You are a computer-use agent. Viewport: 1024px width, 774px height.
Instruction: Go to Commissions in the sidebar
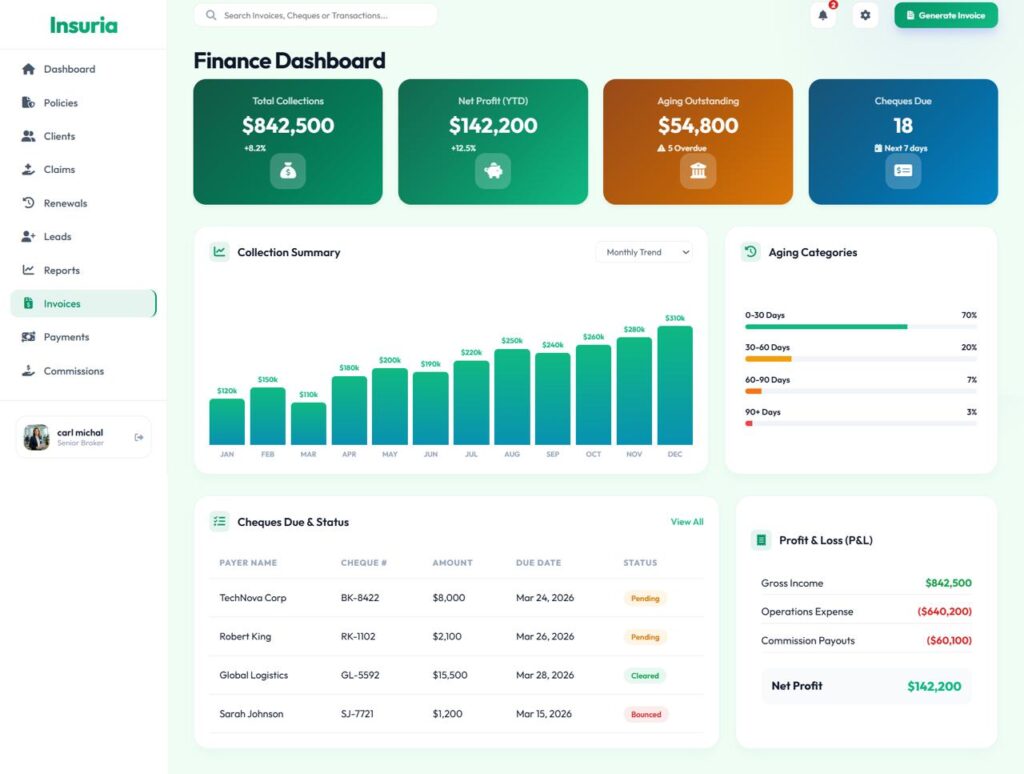pos(73,371)
